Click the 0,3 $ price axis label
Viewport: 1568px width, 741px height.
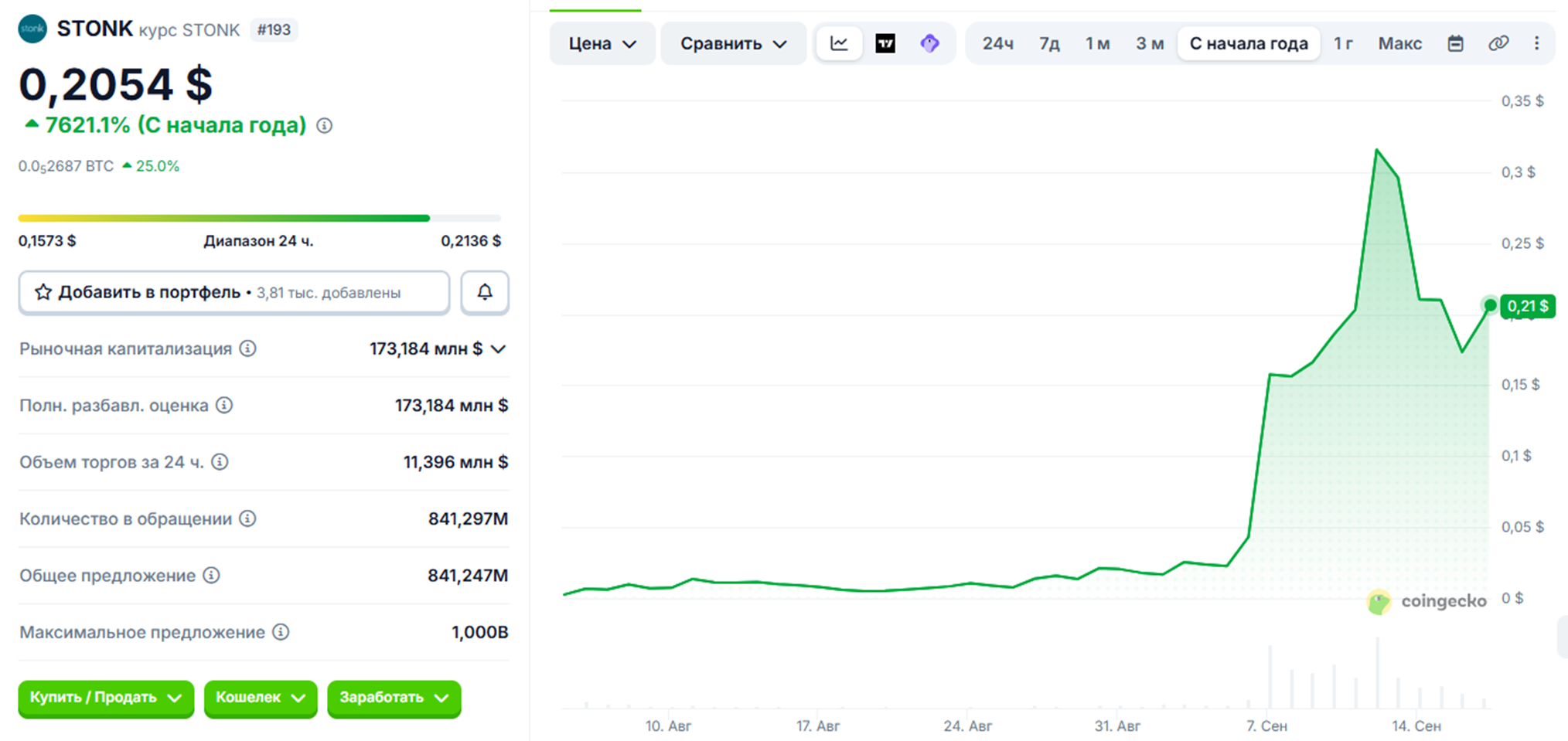pyautogui.click(x=1519, y=172)
